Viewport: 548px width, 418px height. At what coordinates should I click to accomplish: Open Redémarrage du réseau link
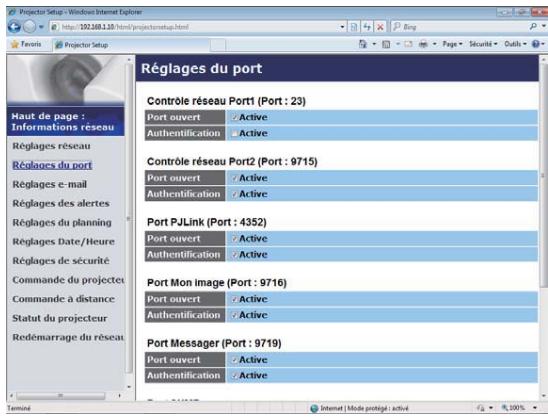[x=68, y=337]
